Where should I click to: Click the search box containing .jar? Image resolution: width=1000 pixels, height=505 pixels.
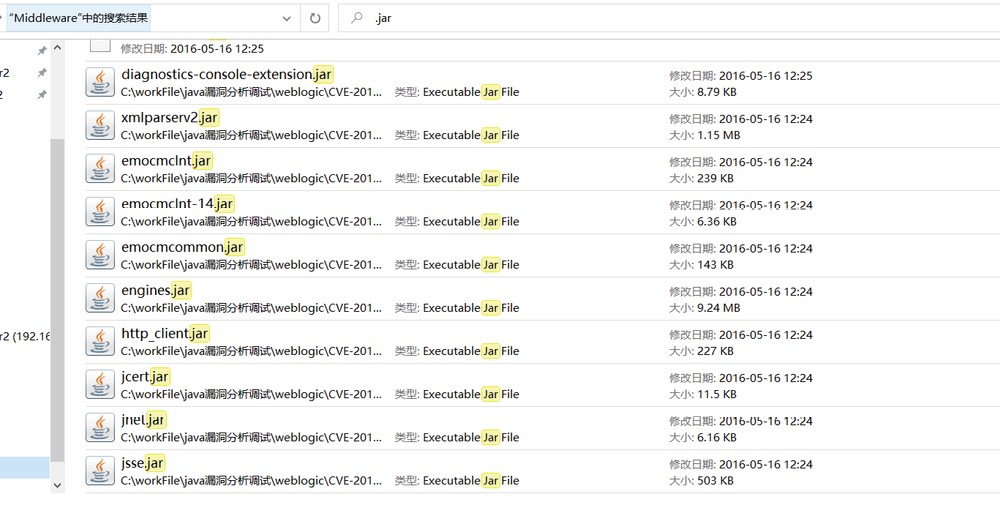(x=669, y=18)
